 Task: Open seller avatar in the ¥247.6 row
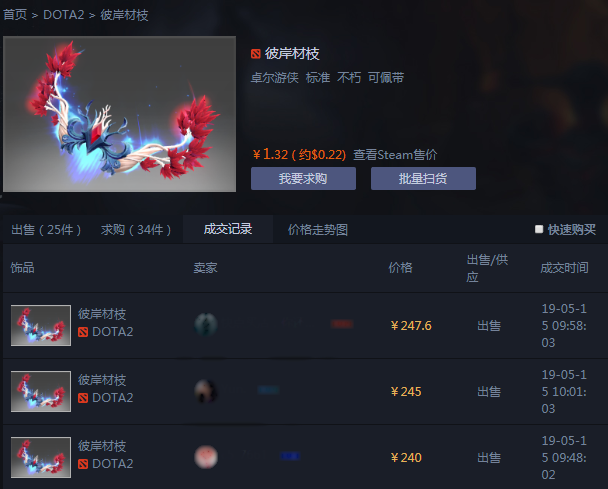[206, 324]
